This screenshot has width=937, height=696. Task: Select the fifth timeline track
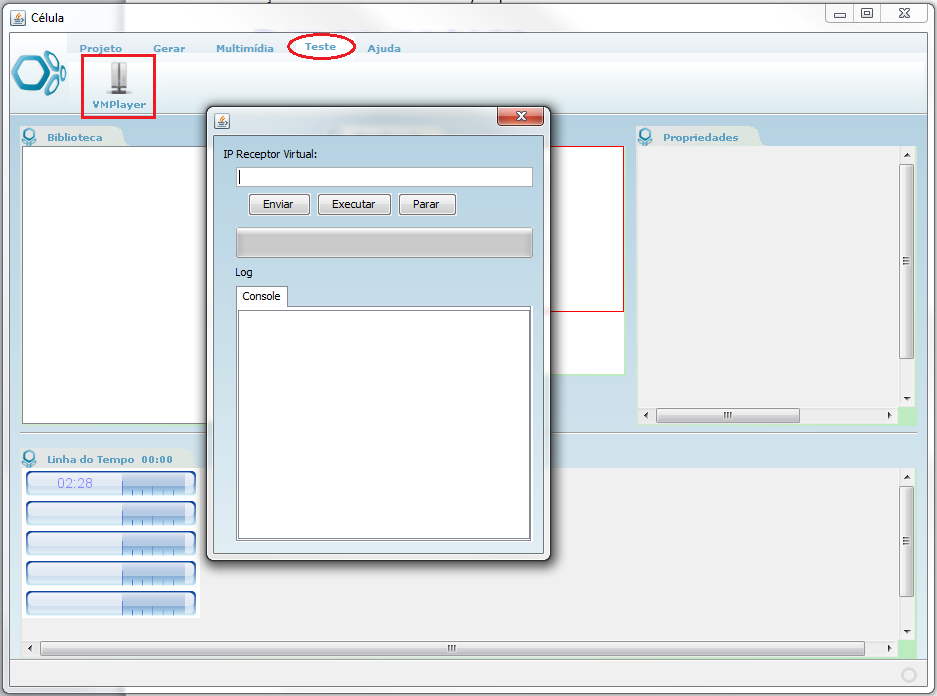pyautogui.click(x=111, y=603)
